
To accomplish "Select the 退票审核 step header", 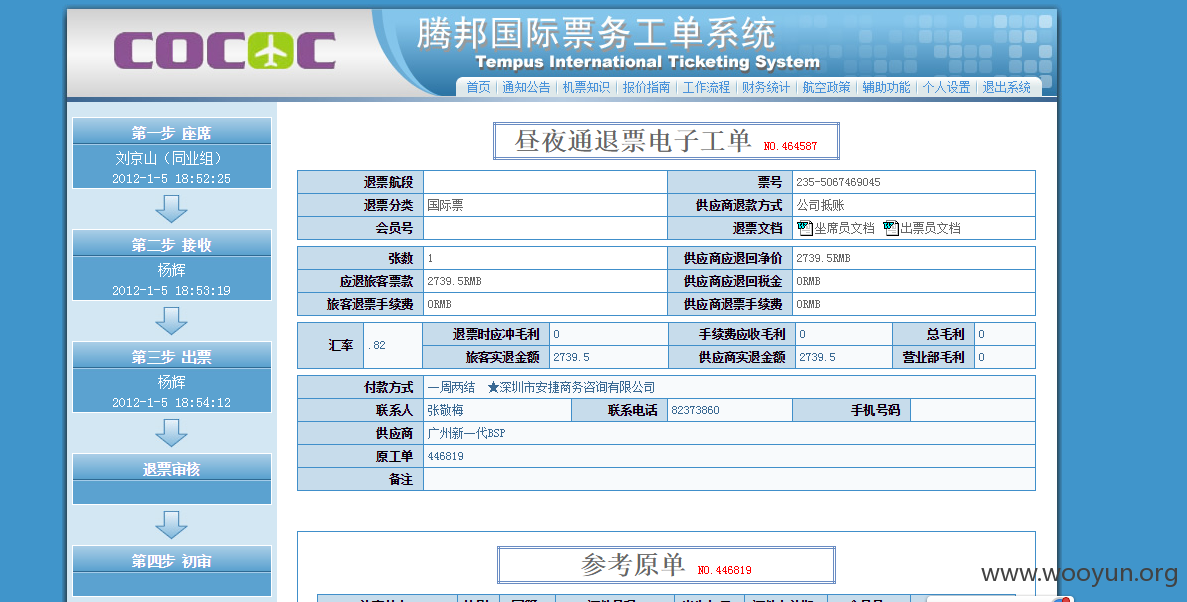I will (x=172, y=468).
